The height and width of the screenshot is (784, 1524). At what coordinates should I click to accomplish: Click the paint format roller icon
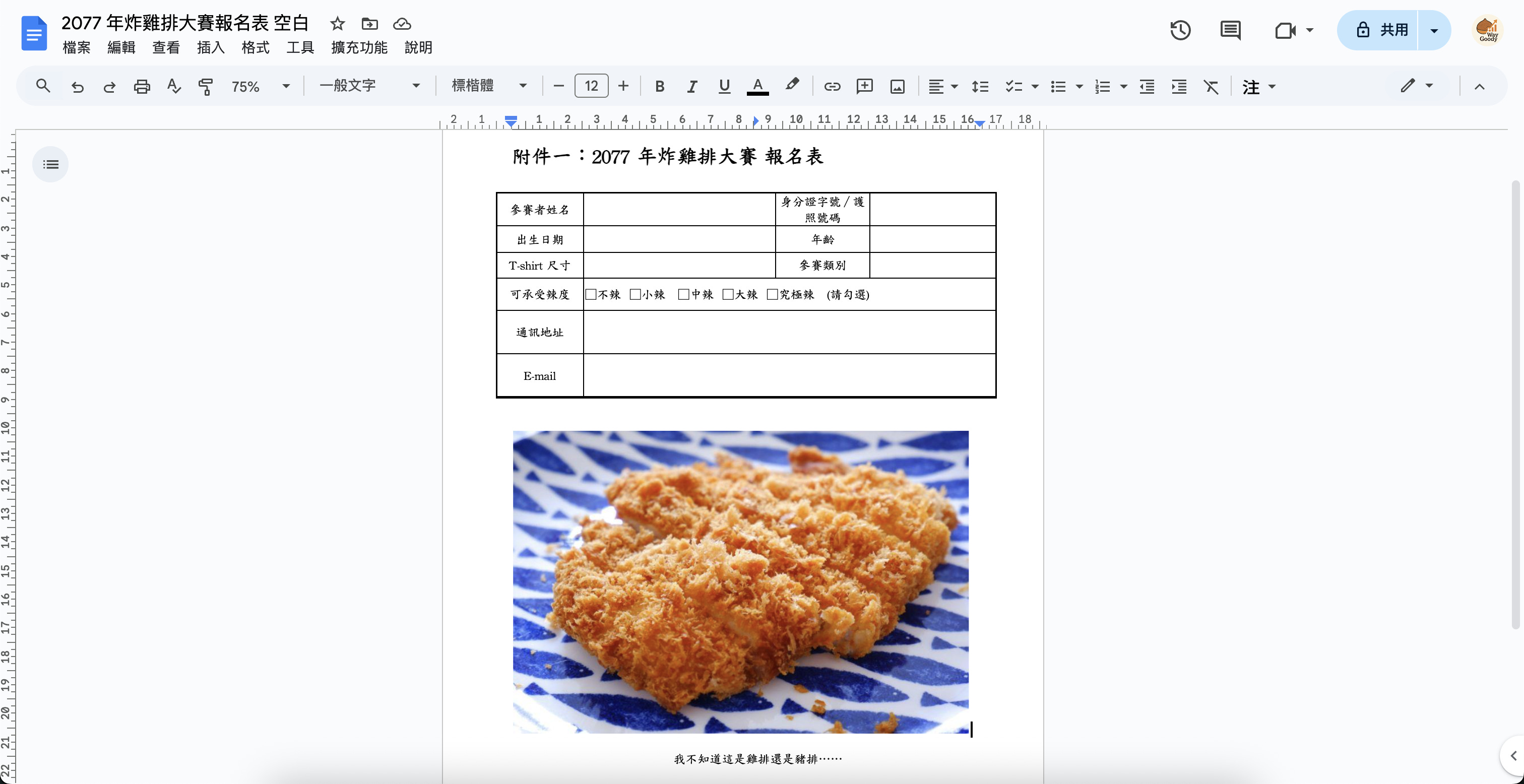tap(205, 86)
